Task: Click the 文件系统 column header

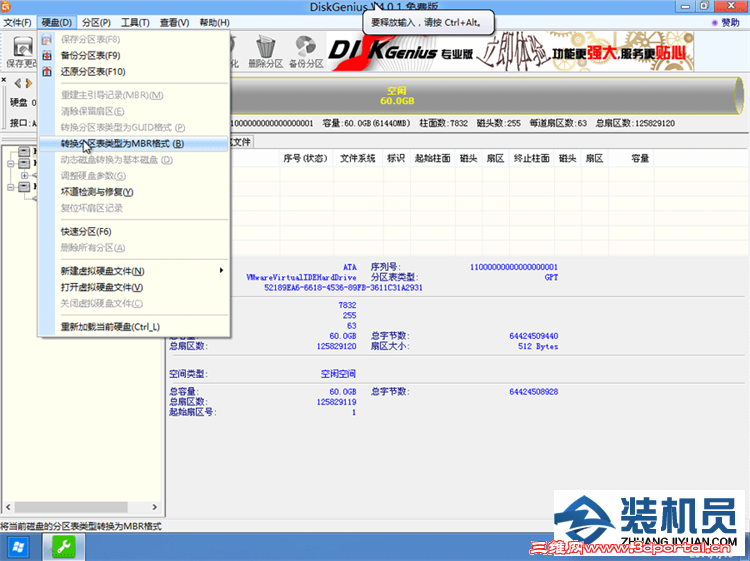Action: click(358, 158)
